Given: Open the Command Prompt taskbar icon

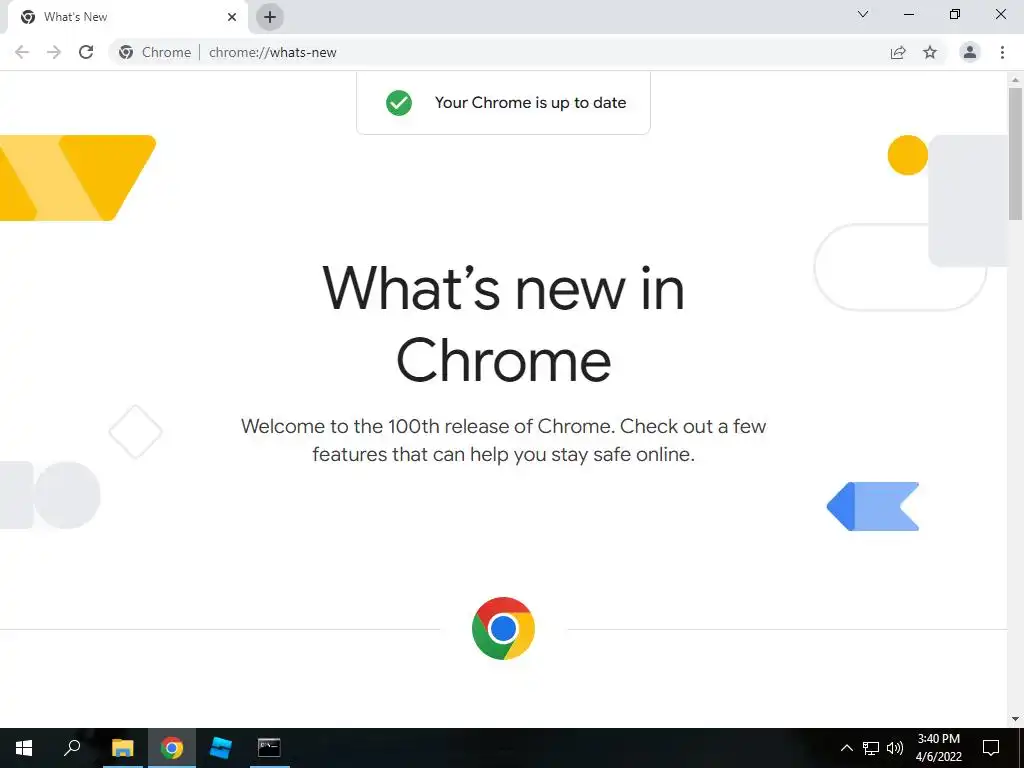Looking at the screenshot, I should [269, 748].
